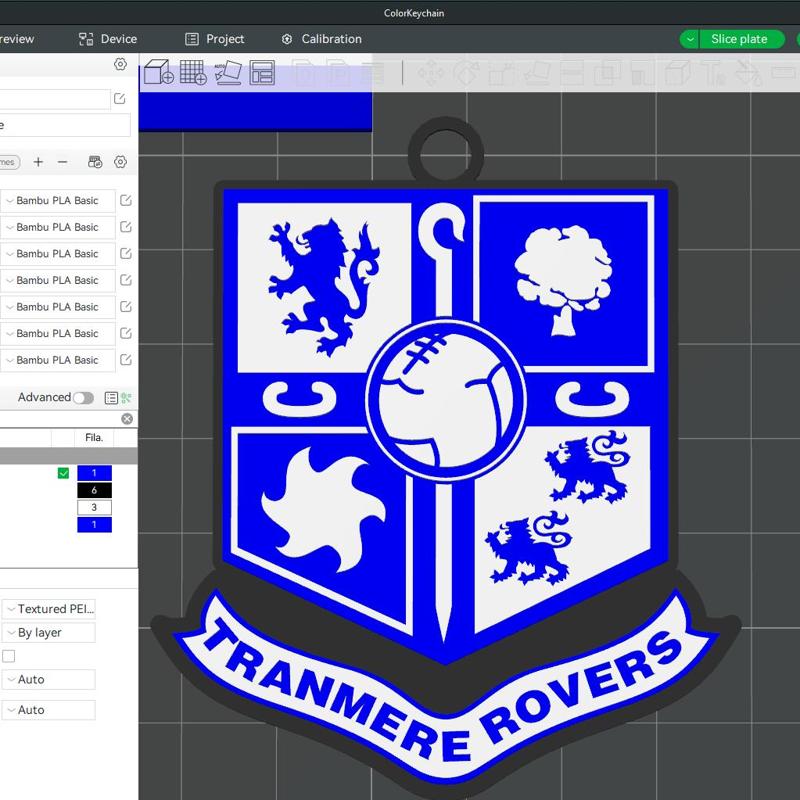Open the last Bambu PLA Basic filament dropdown
The width and height of the screenshot is (800, 800).
coord(58,360)
